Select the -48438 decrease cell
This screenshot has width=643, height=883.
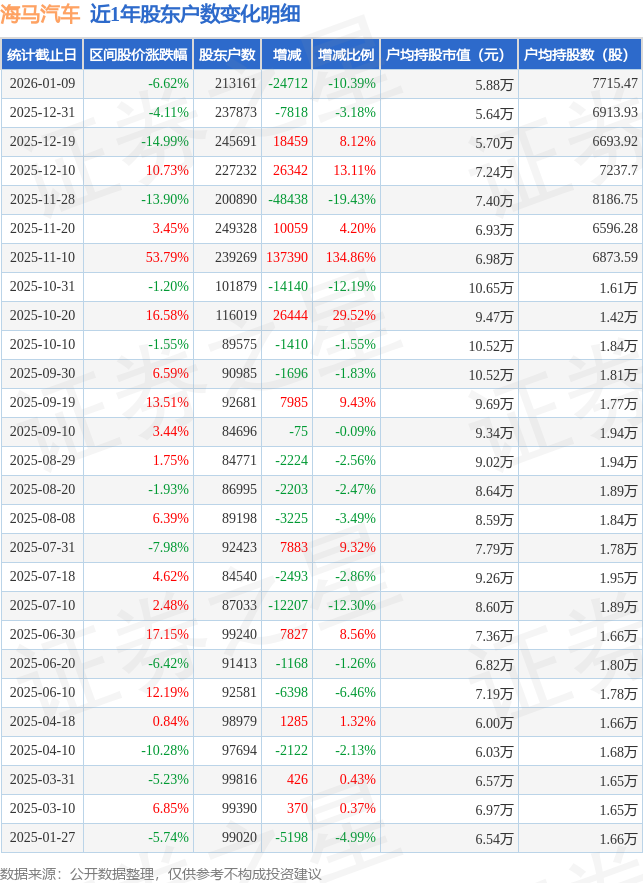point(287,200)
